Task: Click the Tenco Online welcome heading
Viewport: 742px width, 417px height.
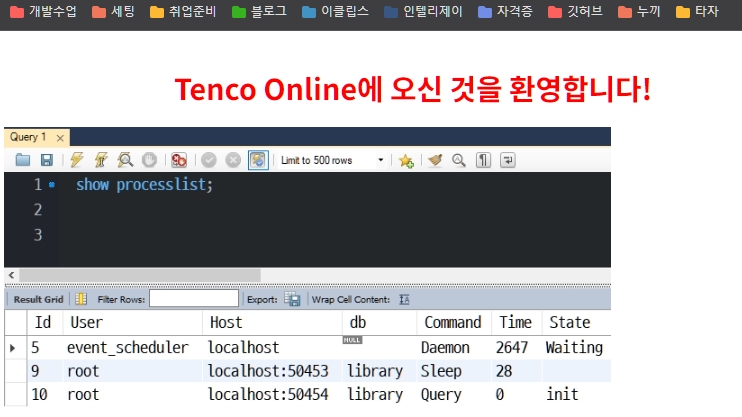Action: pos(413,89)
